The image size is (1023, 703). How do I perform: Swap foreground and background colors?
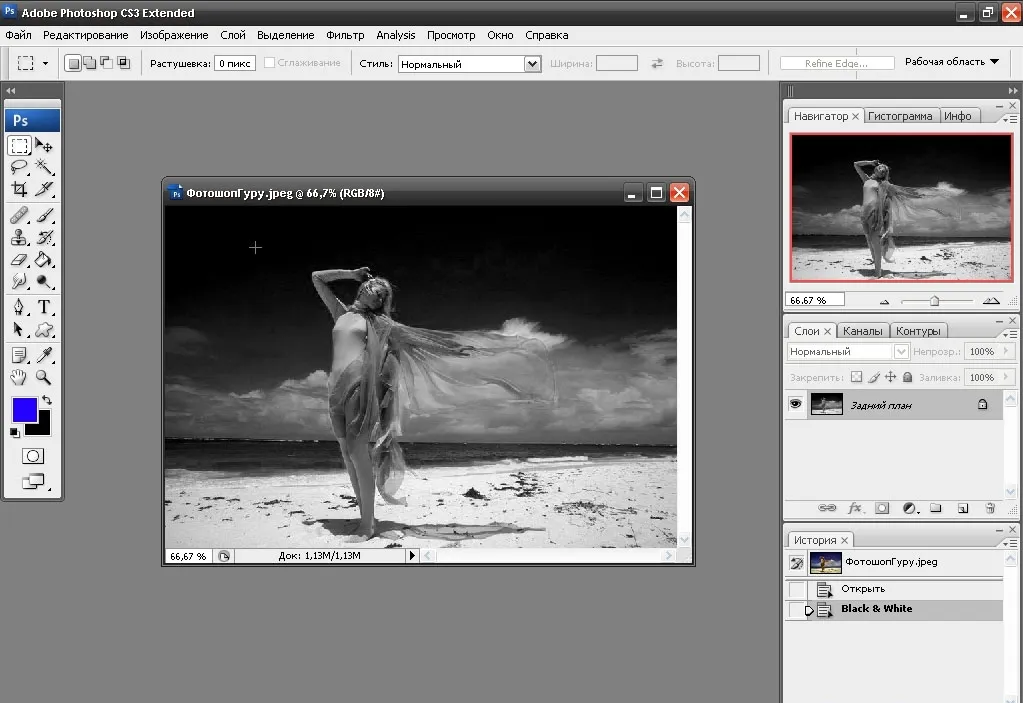click(x=47, y=400)
